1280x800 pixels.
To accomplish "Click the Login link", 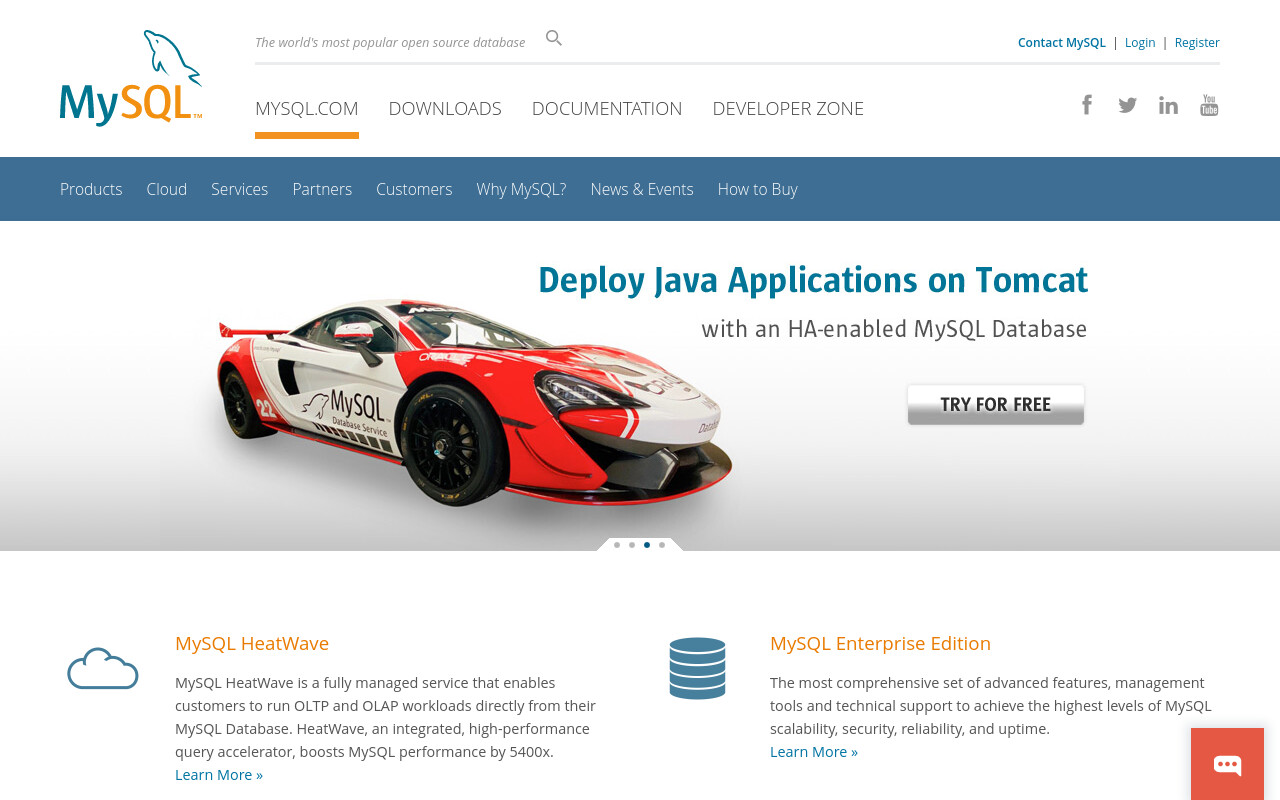I will point(1140,42).
